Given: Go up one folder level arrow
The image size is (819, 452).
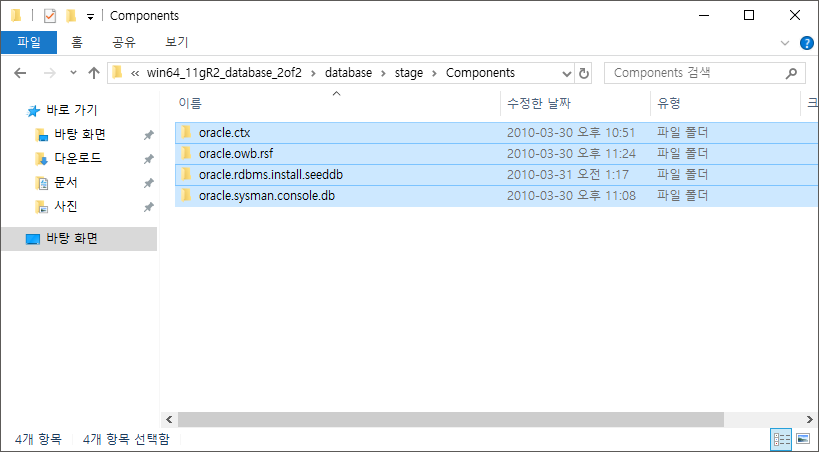Looking at the screenshot, I should tap(94, 73).
